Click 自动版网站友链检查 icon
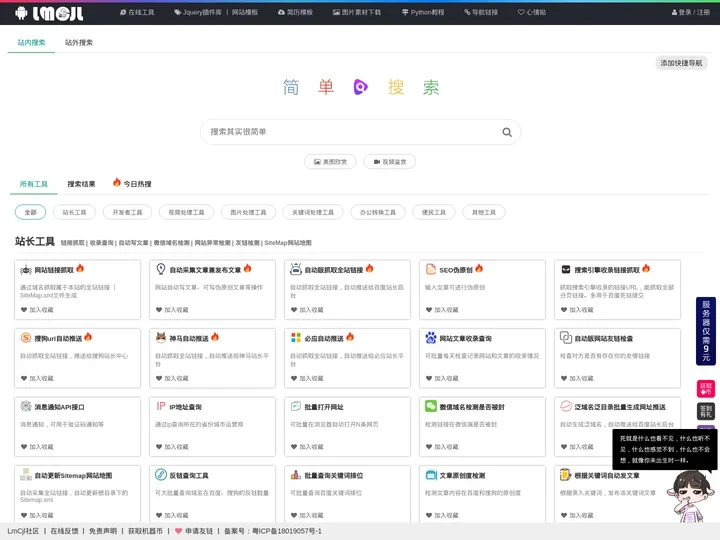Image resolution: width=720 pixels, height=540 pixels. tap(566, 338)
